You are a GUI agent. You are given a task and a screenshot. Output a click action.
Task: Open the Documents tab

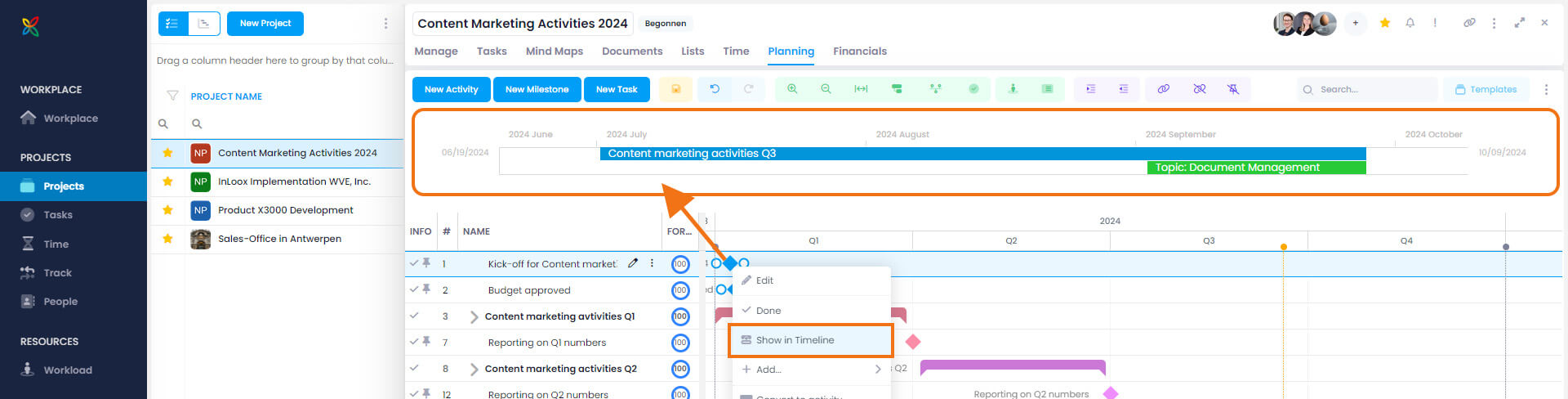coord(632,51)
